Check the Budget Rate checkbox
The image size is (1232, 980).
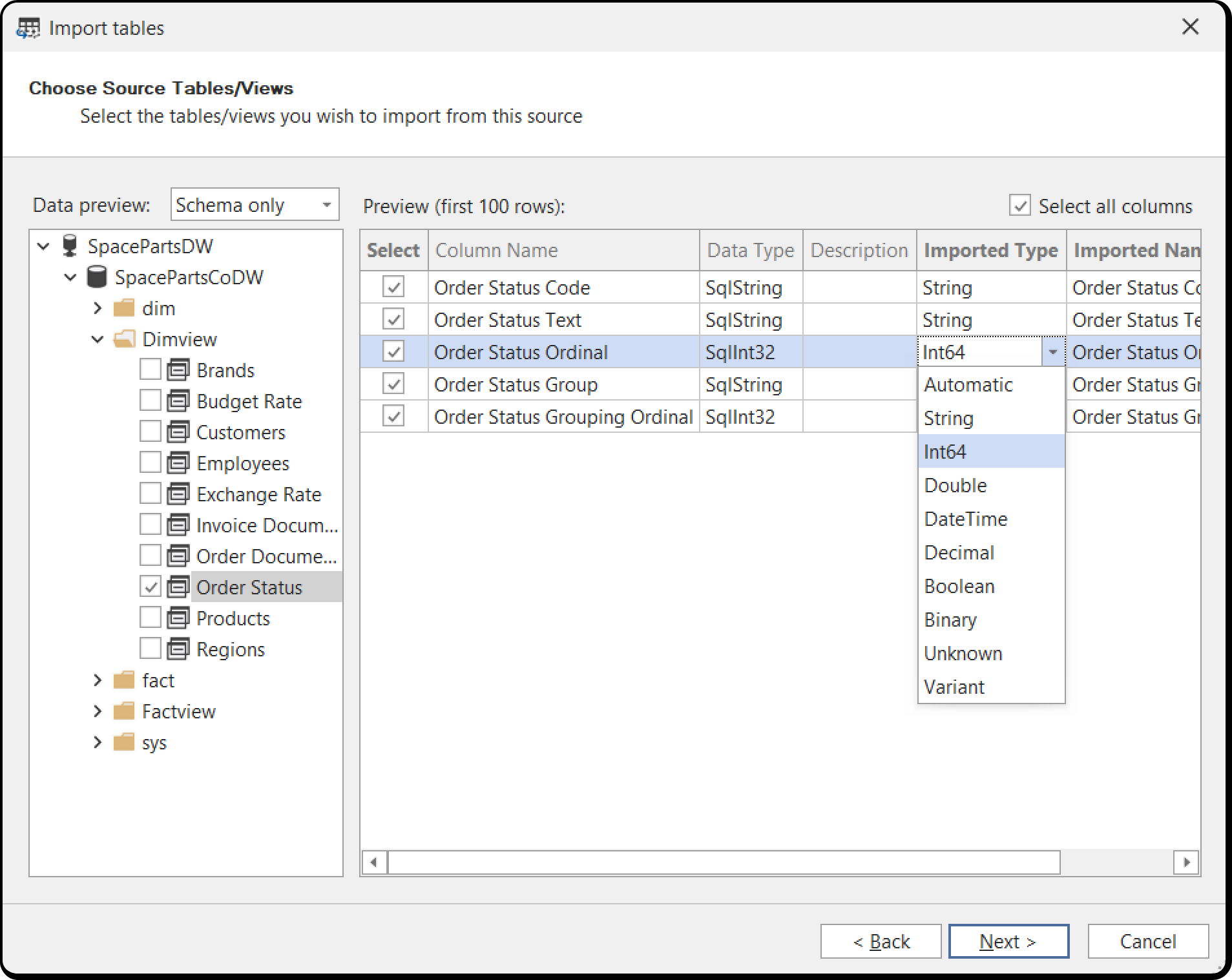[151, 401]
